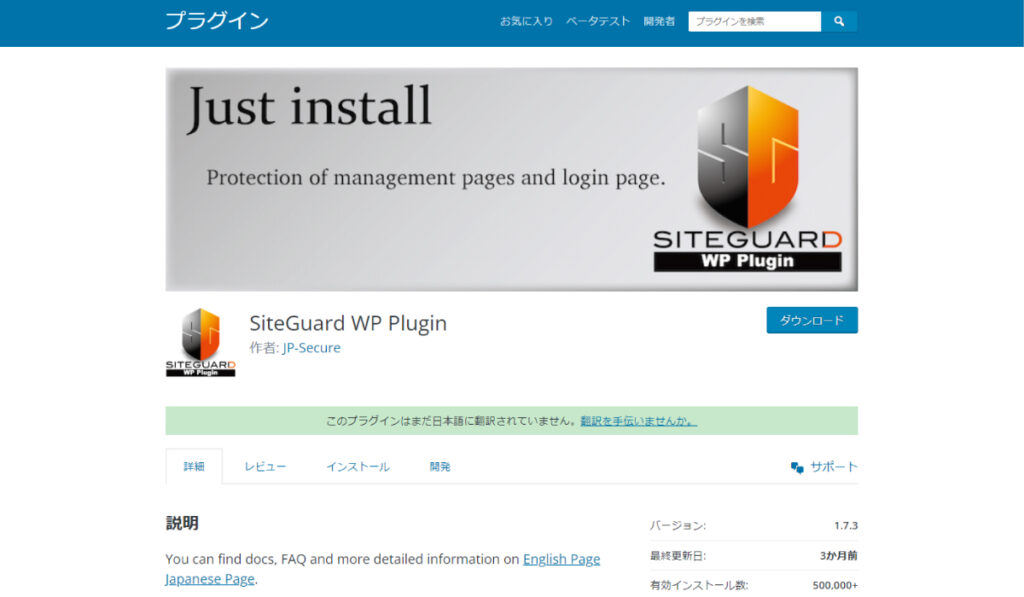Switch to the インストール tab
The width and height of the screenshot is (1024, 597).
click(x=358, y=466)
